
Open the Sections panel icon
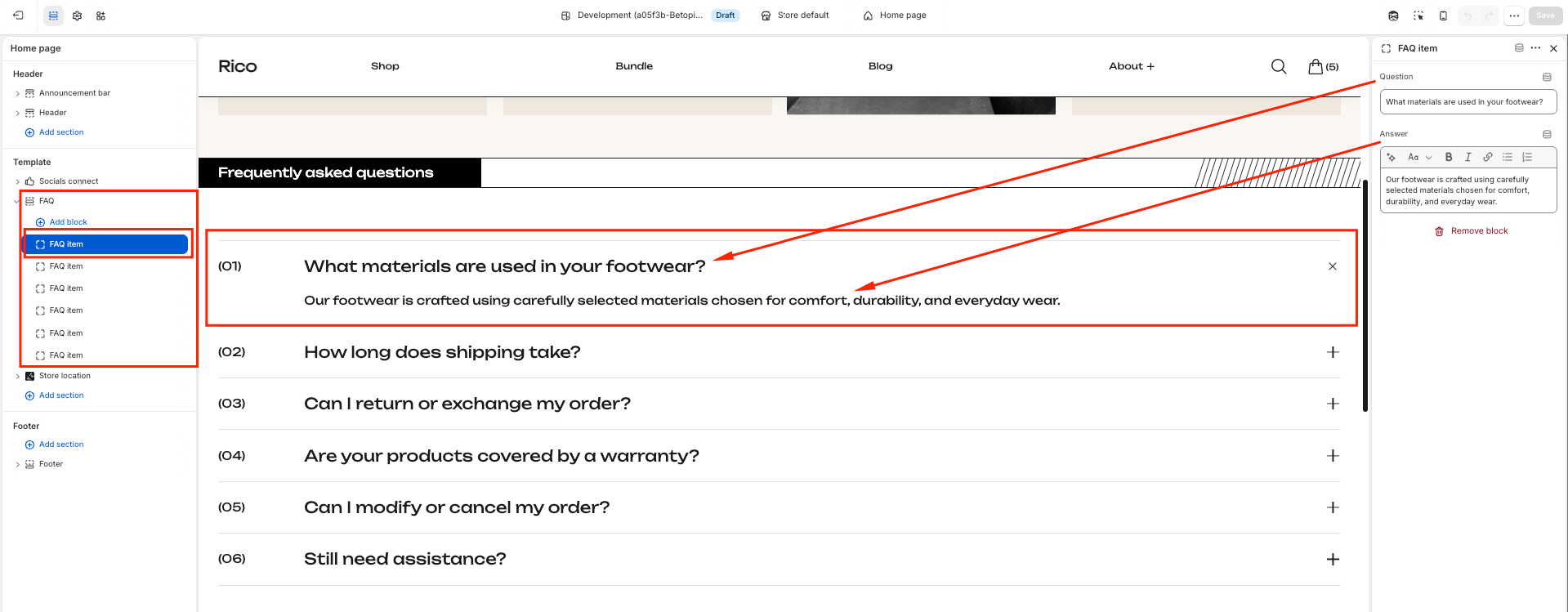(53, 16)
